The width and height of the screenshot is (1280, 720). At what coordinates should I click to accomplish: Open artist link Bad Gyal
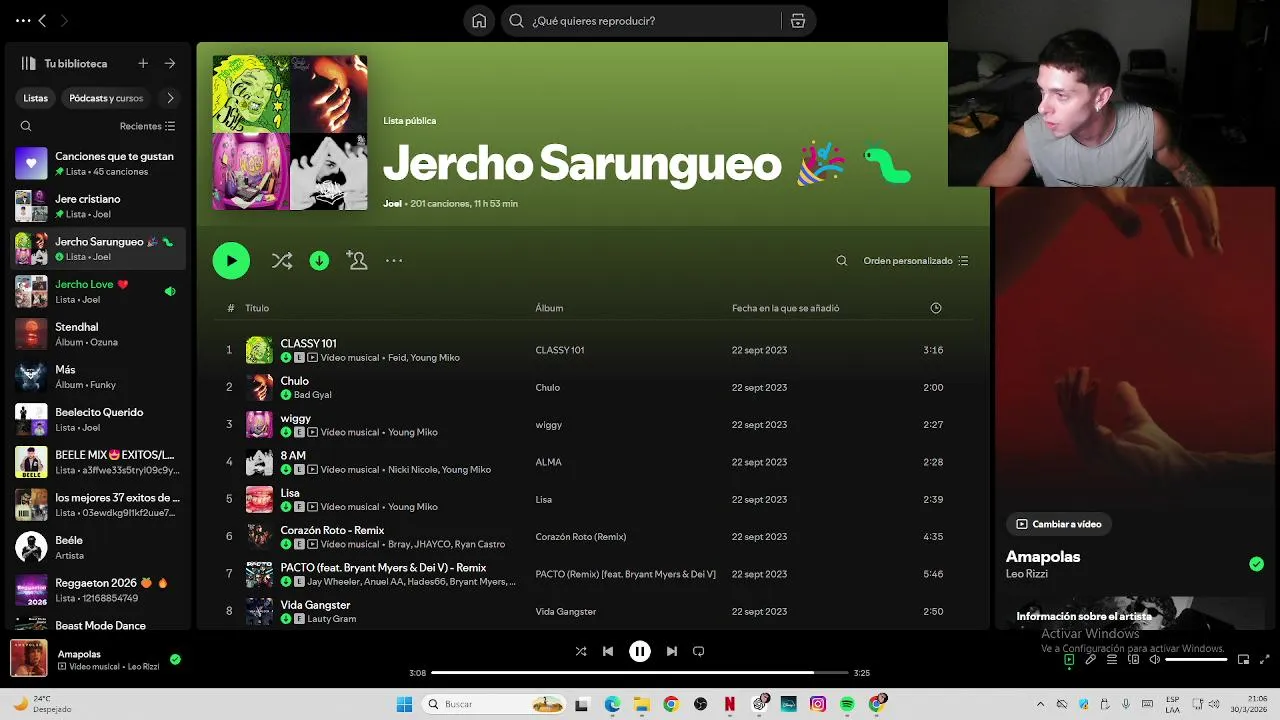312,395
